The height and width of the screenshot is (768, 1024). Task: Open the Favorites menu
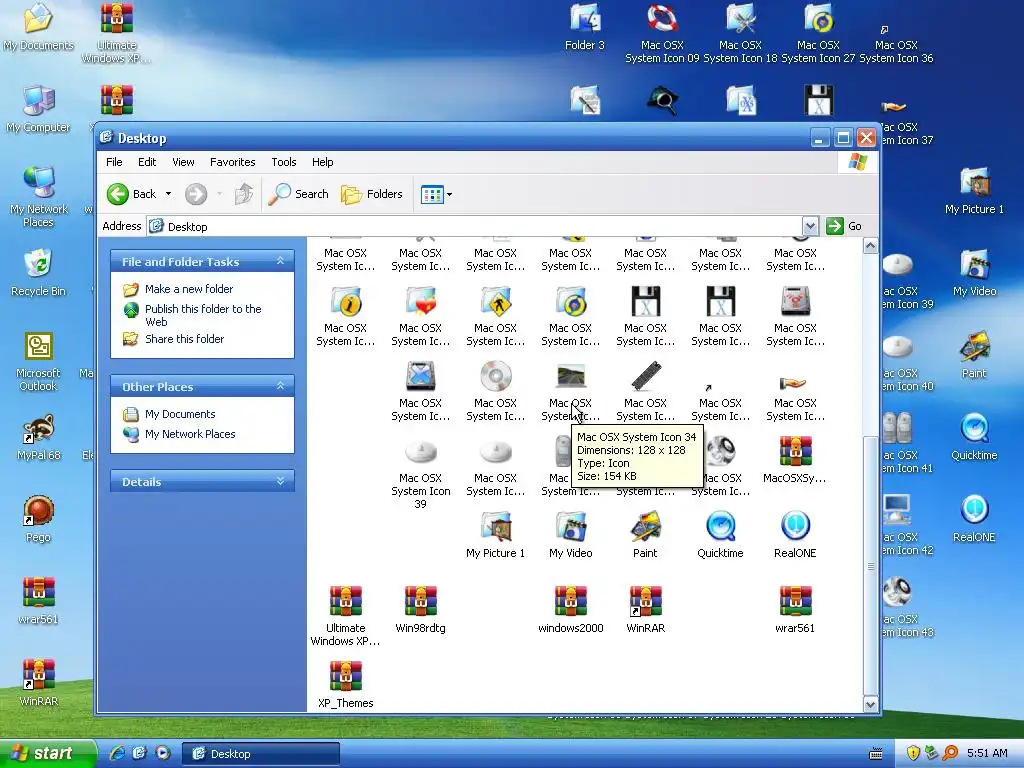232,162
